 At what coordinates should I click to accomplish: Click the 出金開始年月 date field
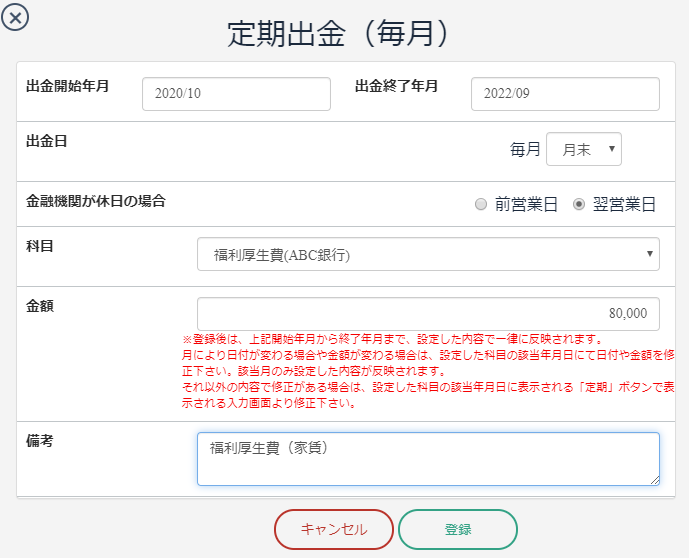tap(236, 94)
